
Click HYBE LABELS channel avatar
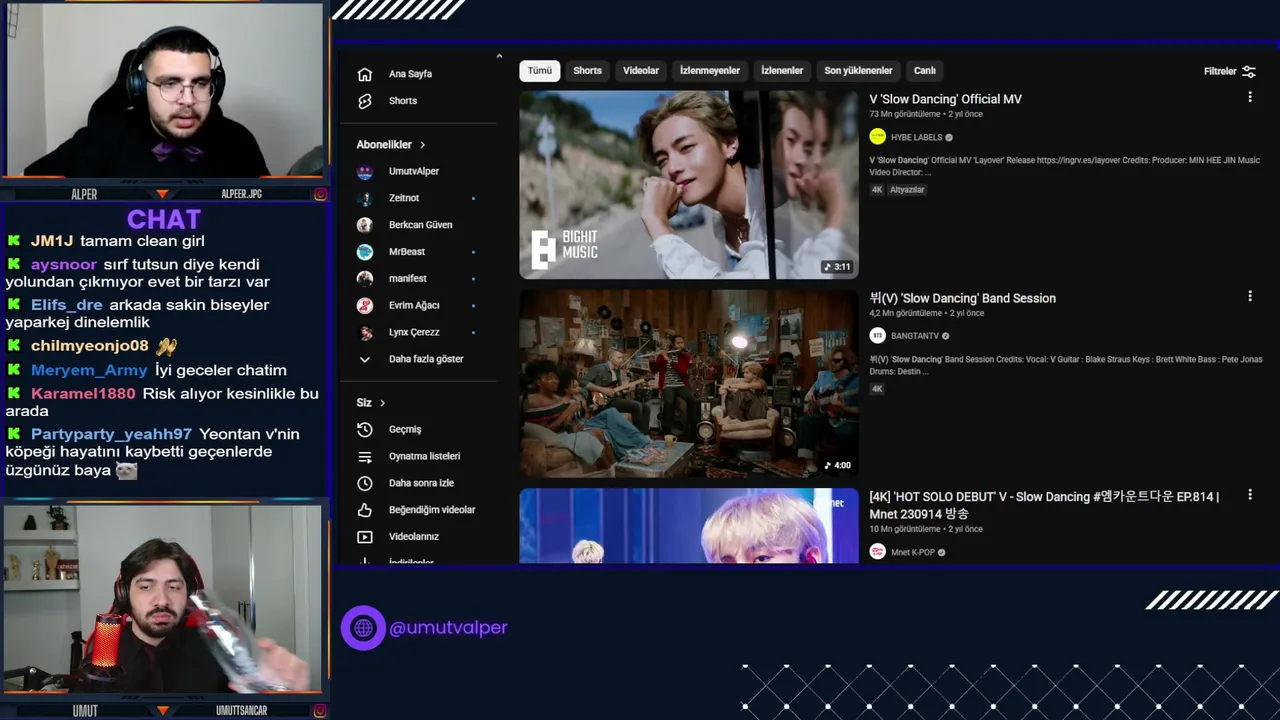(x=878, y=137)
